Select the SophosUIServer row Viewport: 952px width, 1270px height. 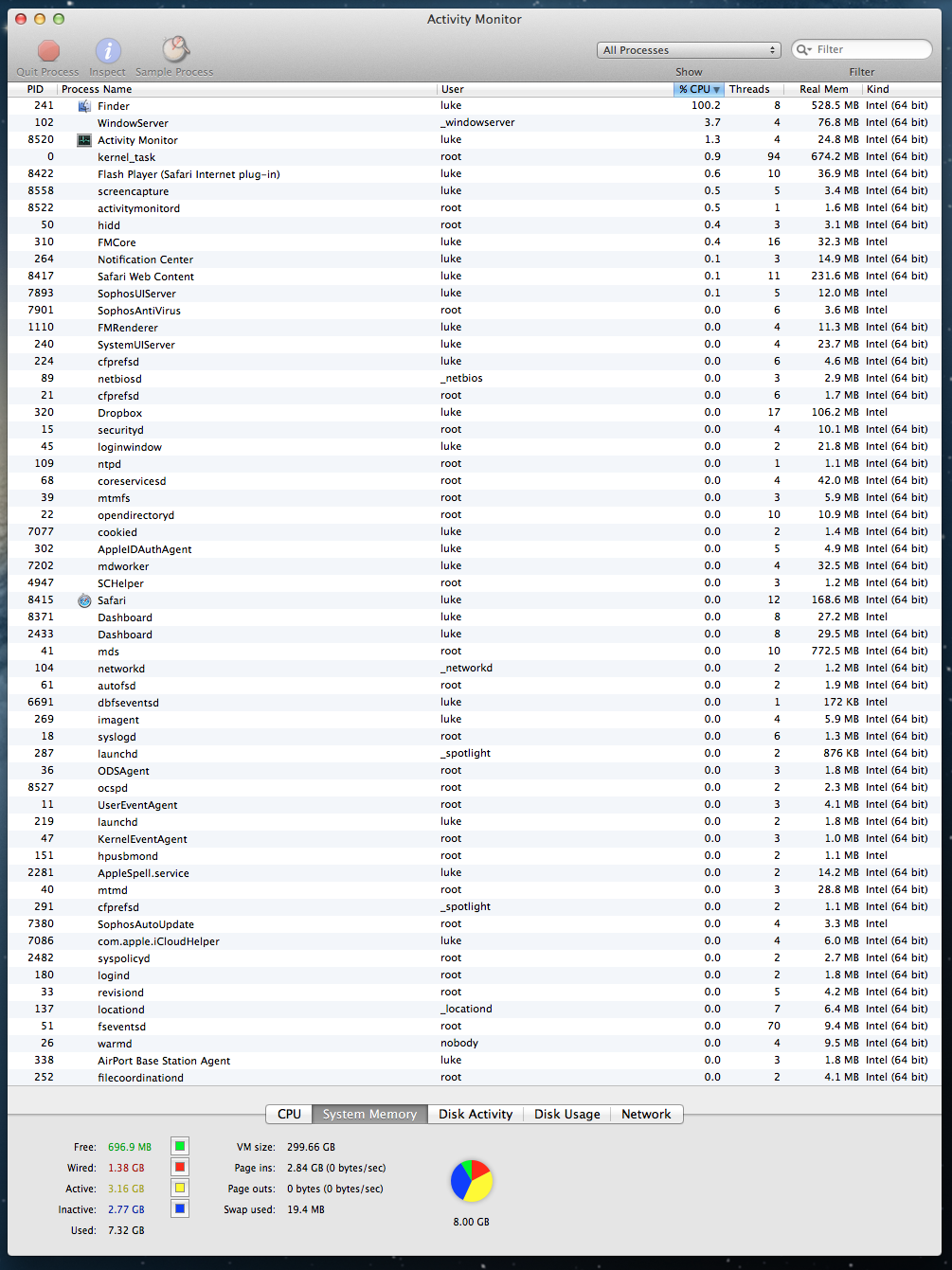[476, 294]
